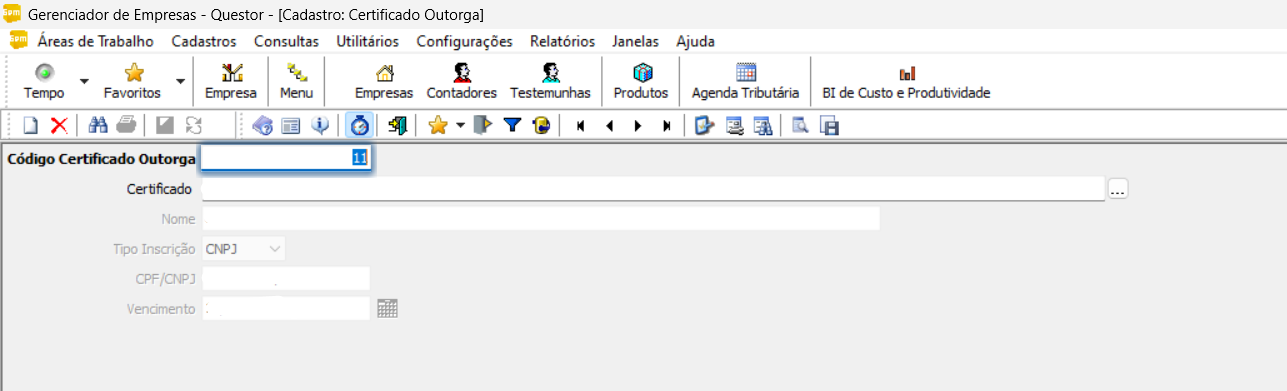Click the computer list report icon
Image resolution: width=1287 pixels, height=391 pixels.
735,125
